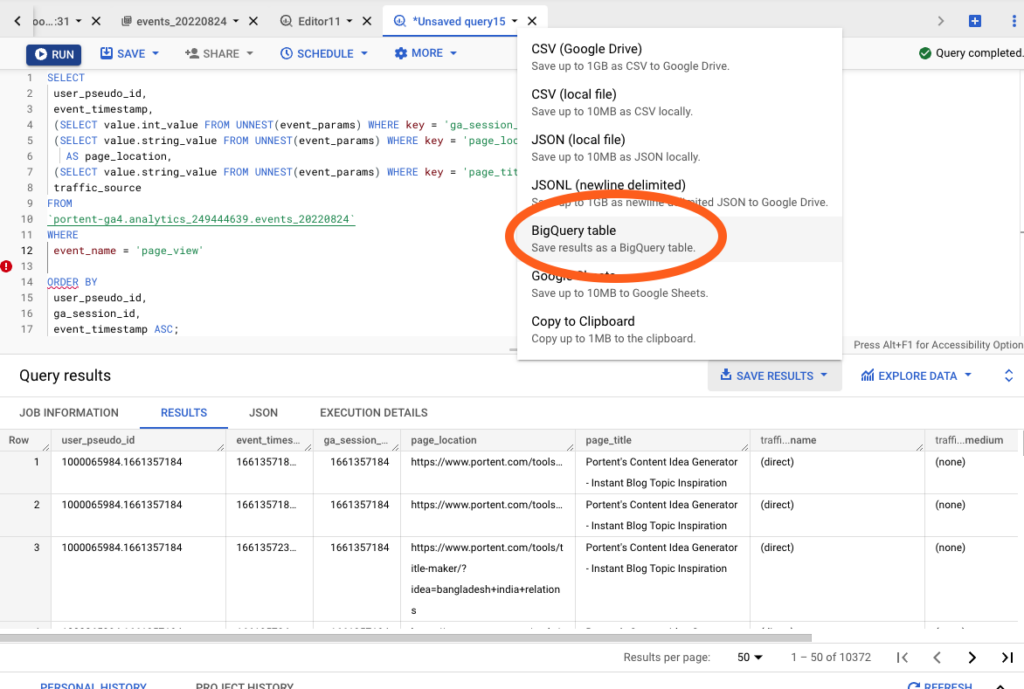Expand the SAVE dropdown arrow
The height and width of the screenshot is (689, 1024).
point(155,54)
